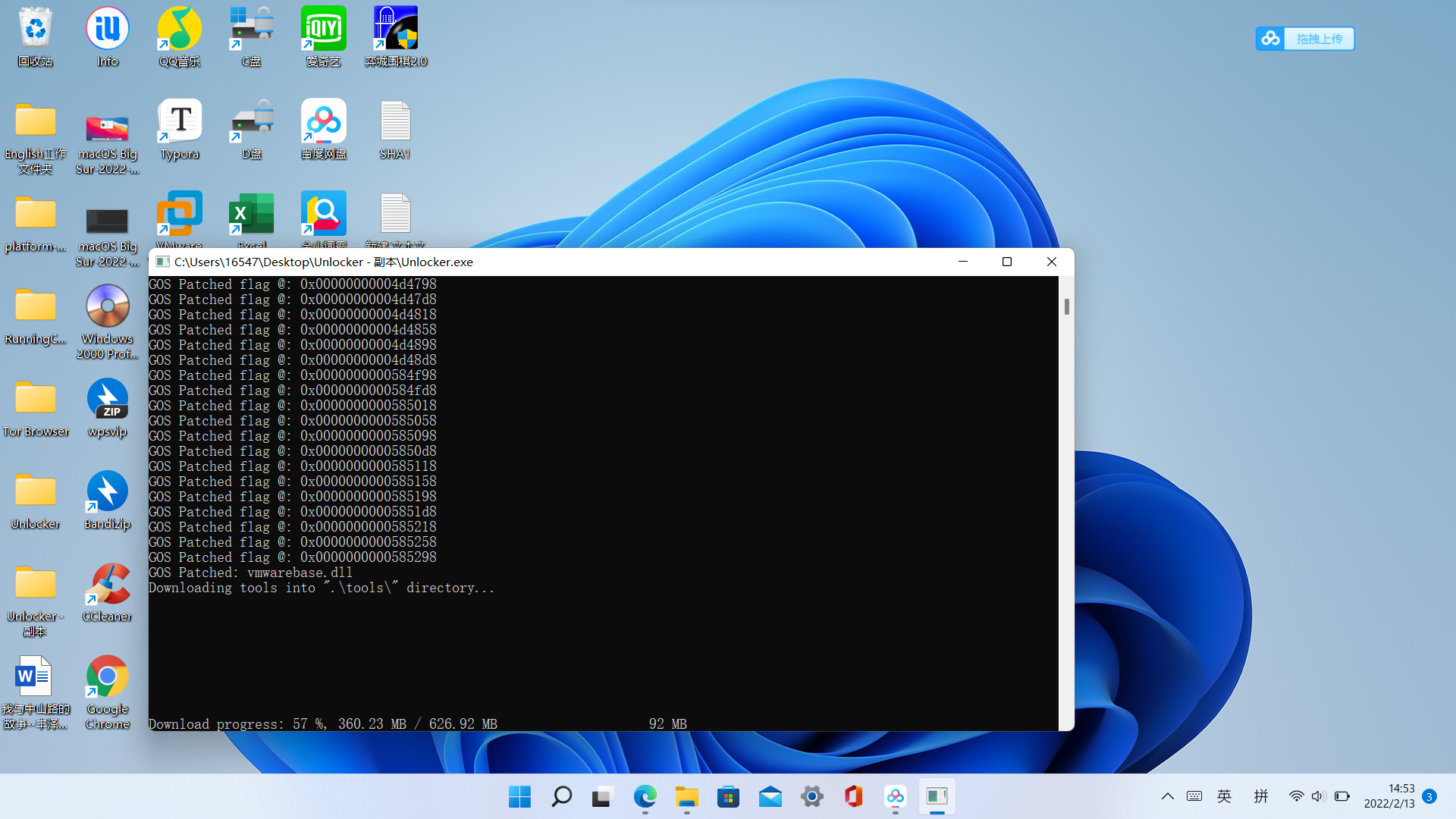Toggle Wi-Fi via the network tray icon

pos(1295,797)
